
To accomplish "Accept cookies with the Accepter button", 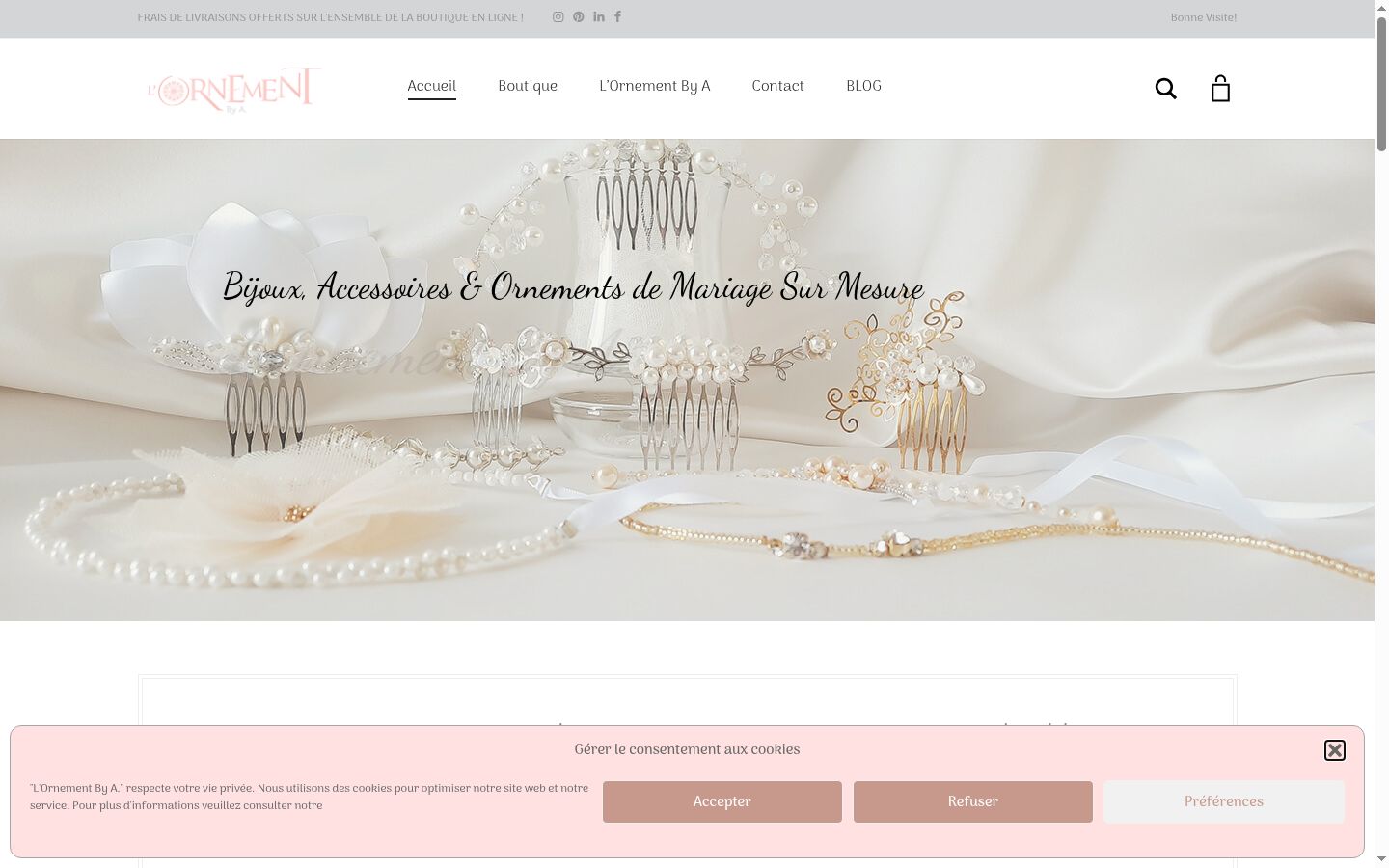I will [x=722, y=801].
